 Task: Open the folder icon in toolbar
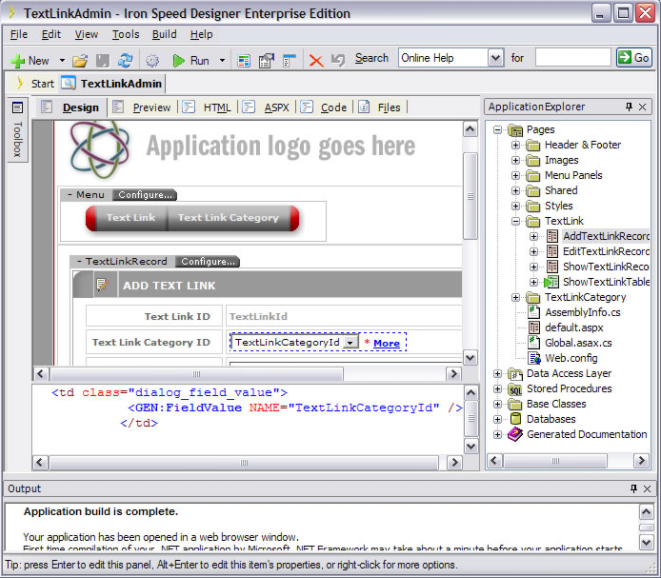point(79,61)
